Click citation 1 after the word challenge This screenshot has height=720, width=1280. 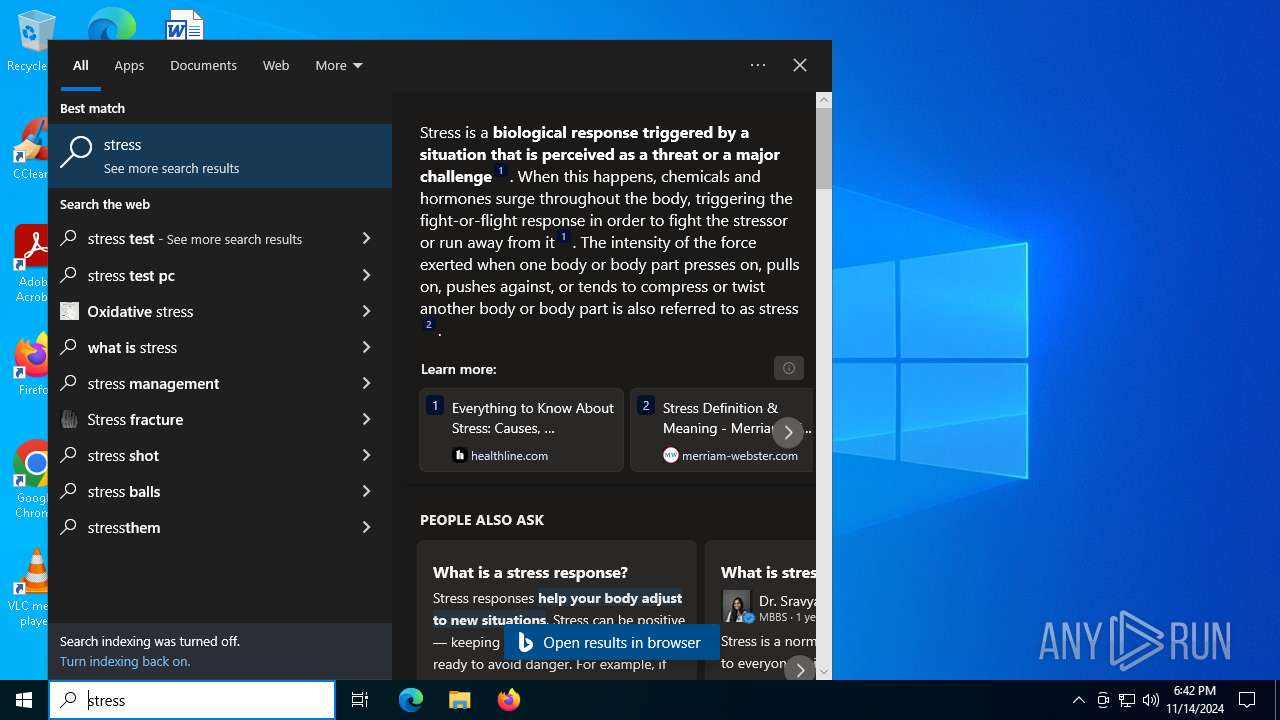pyautogui.click(x=501, y=172)
